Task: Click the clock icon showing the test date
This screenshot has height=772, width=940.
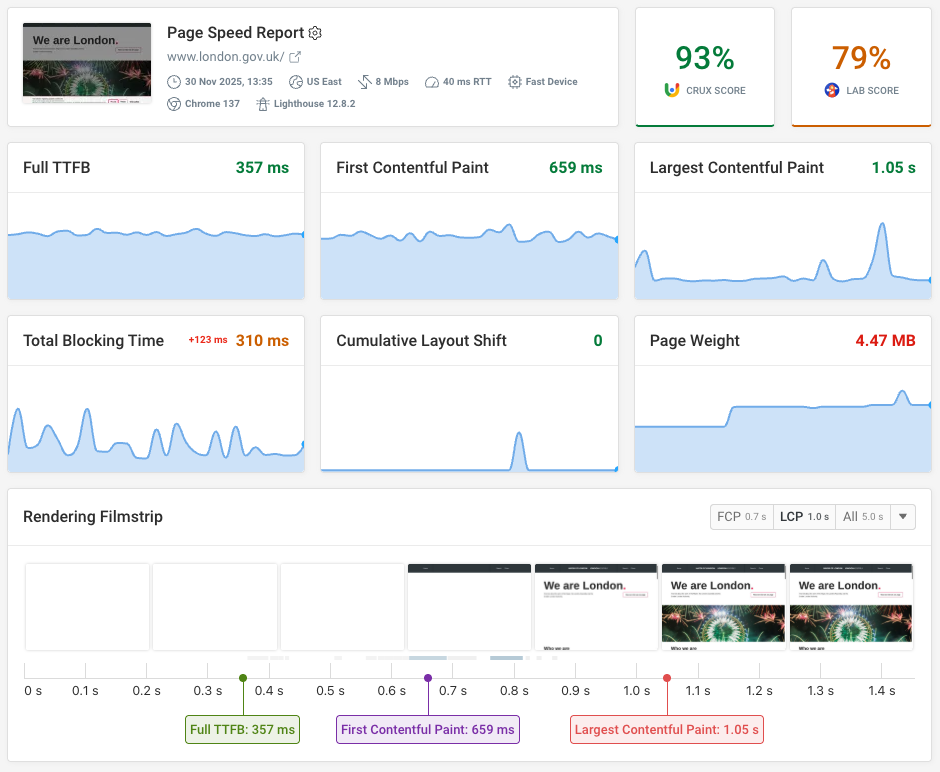Action: tap(173, 82)
